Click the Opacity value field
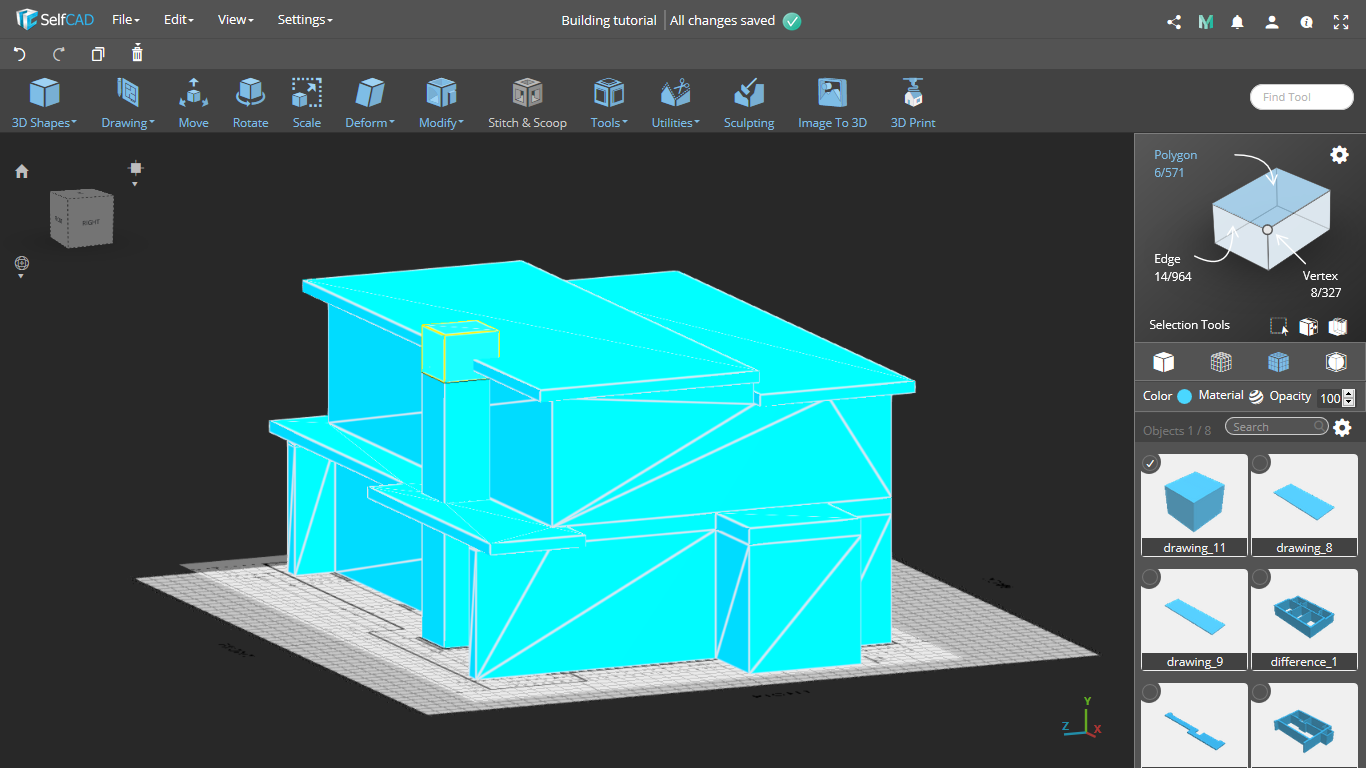The width and height of the screenshot is (1366, 768). click(x=1329, y=398)
